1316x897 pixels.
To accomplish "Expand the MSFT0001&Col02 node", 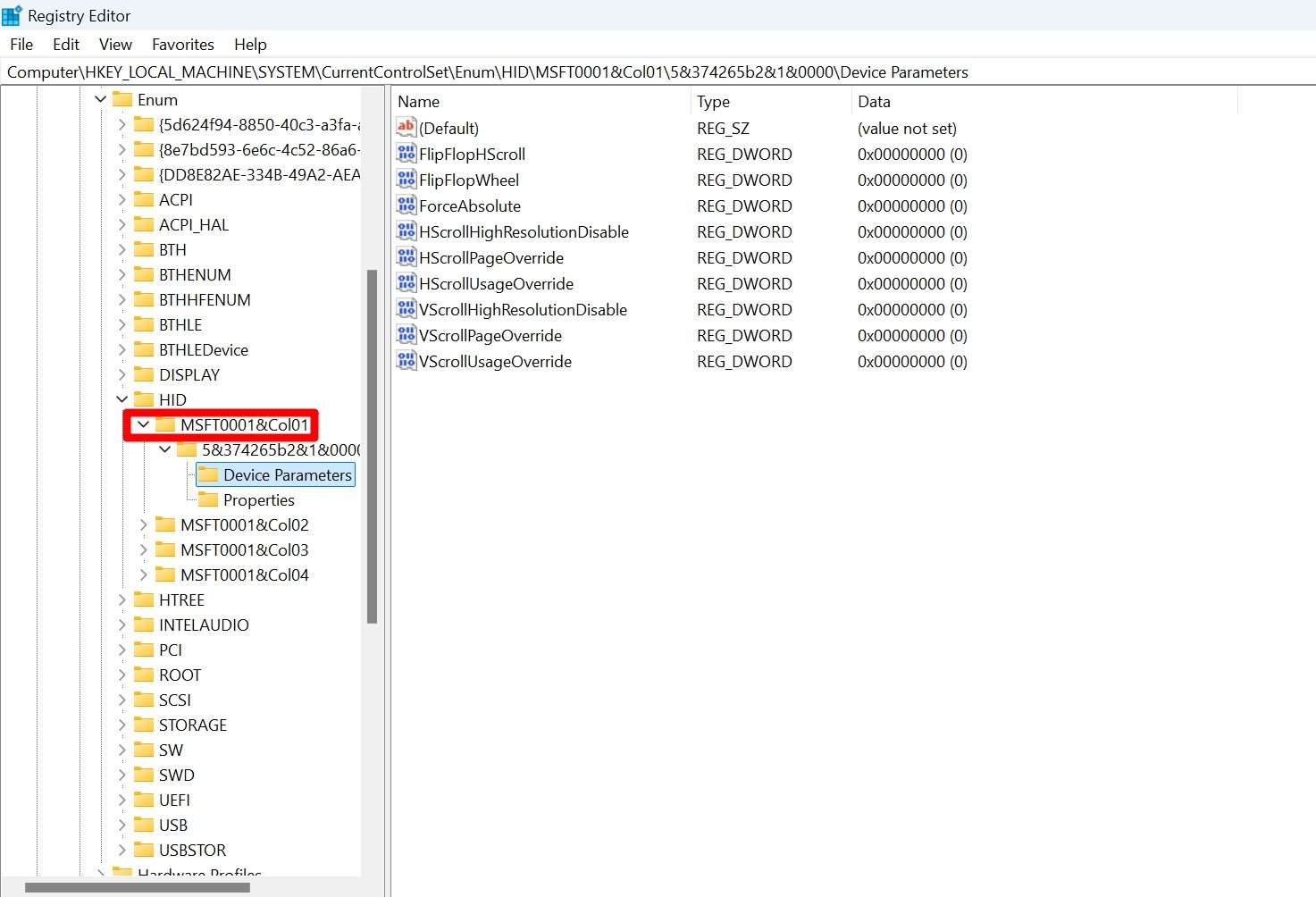I will pyautogui.click(x=144, y=524).
